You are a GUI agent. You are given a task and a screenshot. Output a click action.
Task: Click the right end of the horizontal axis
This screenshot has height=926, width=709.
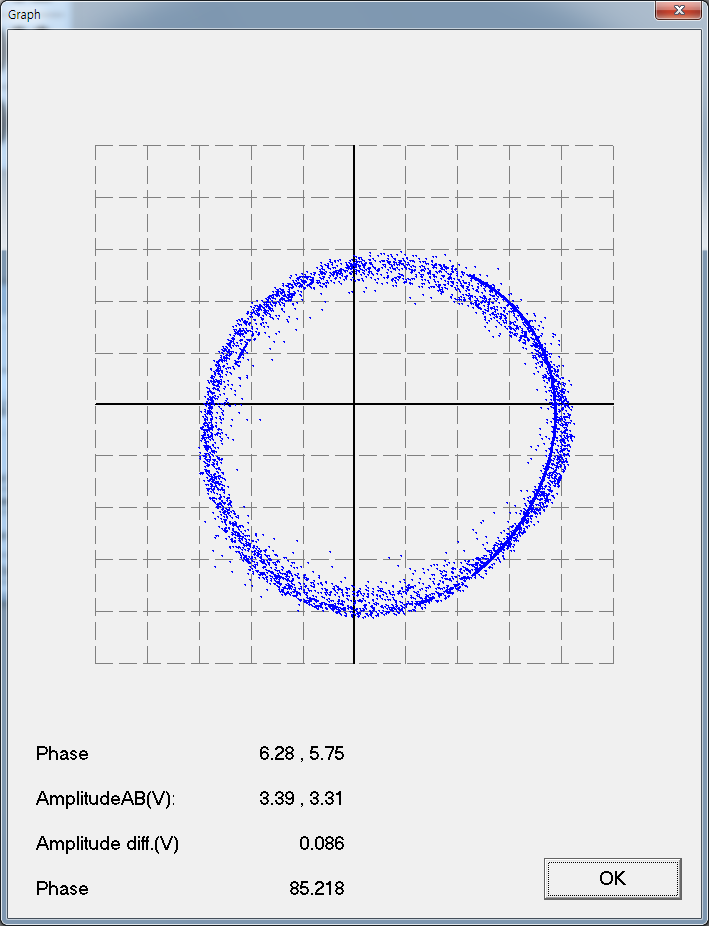click(611, 404)
